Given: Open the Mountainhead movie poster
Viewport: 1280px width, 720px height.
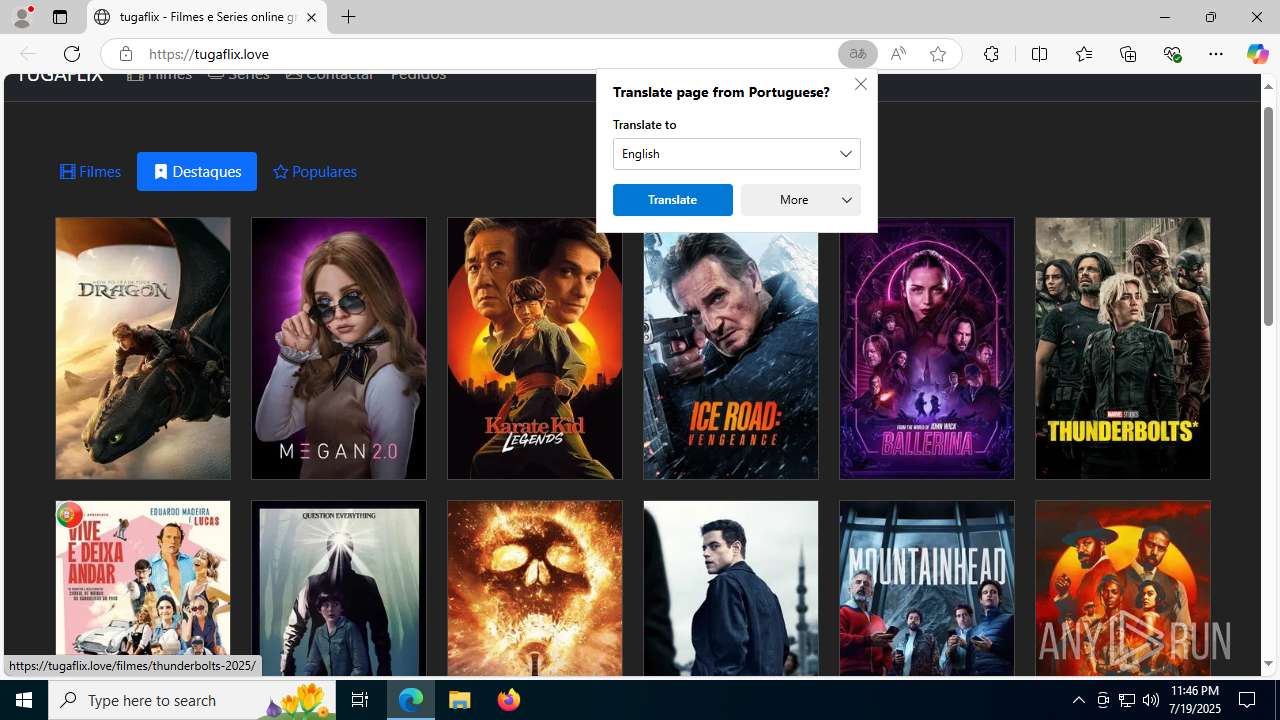Looking at the screenshot, I should (927, 589).
